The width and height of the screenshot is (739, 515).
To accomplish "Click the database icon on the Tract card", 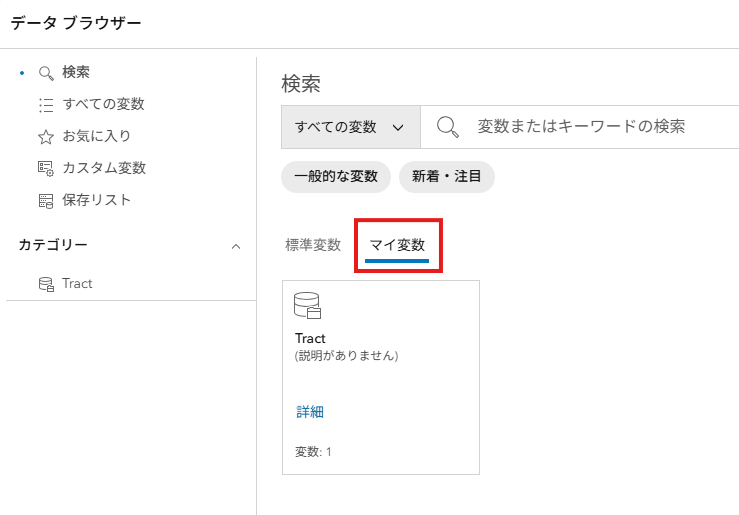I will tap(307, 306).
